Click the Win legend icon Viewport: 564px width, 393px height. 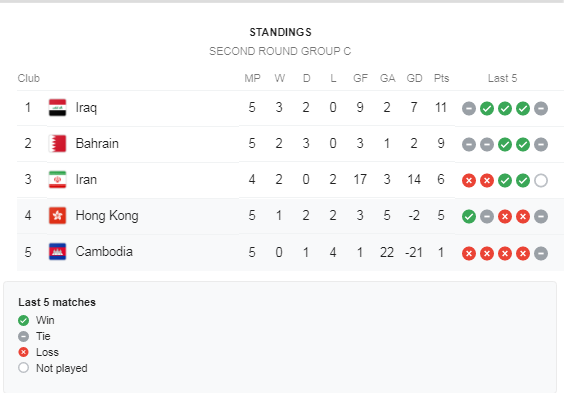click(x=23, y=320)
